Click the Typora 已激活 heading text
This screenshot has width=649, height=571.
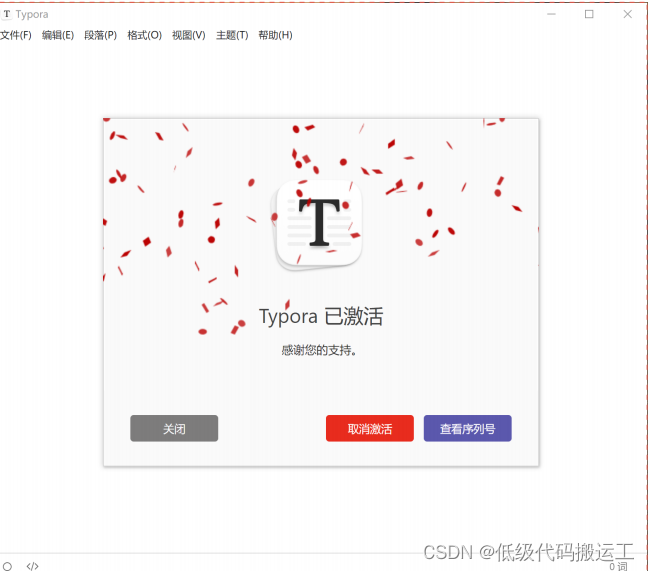321,317
